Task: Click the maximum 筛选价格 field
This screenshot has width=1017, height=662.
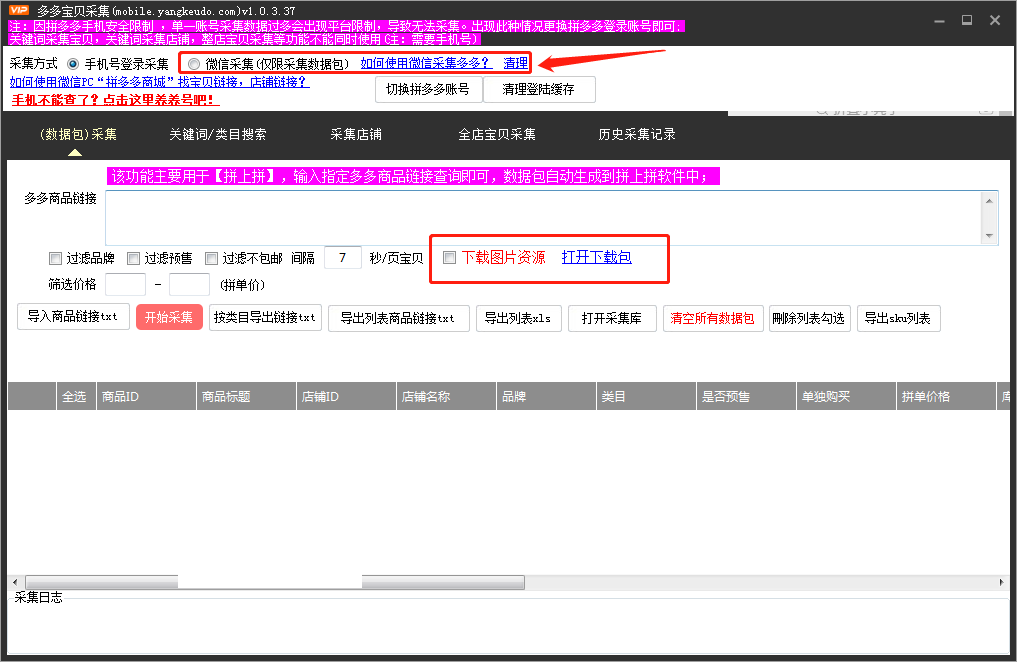Action: [189, 285]
